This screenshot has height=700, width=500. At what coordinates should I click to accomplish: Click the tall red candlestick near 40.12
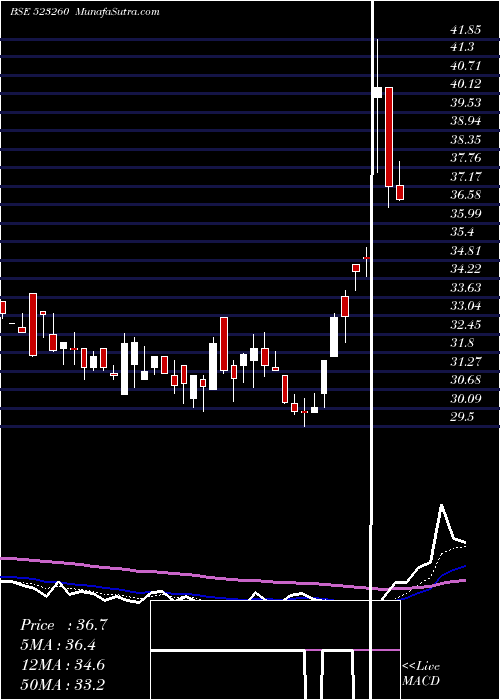pyautogui.click(x=389, y=137)
